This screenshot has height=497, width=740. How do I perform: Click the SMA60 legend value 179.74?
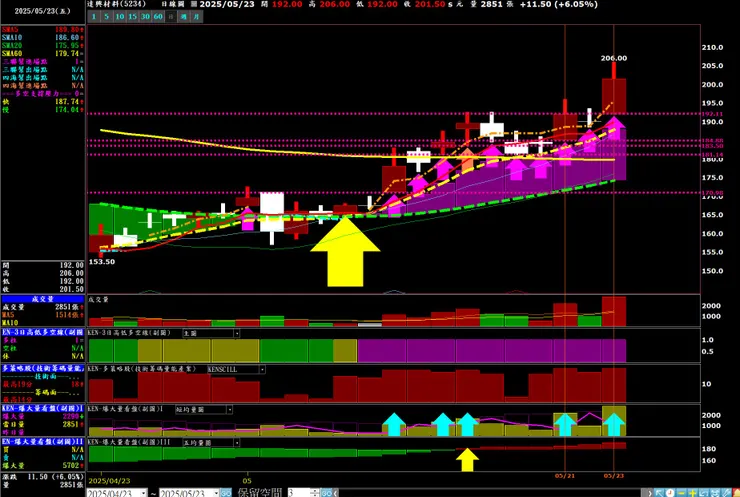pos(69,53)
